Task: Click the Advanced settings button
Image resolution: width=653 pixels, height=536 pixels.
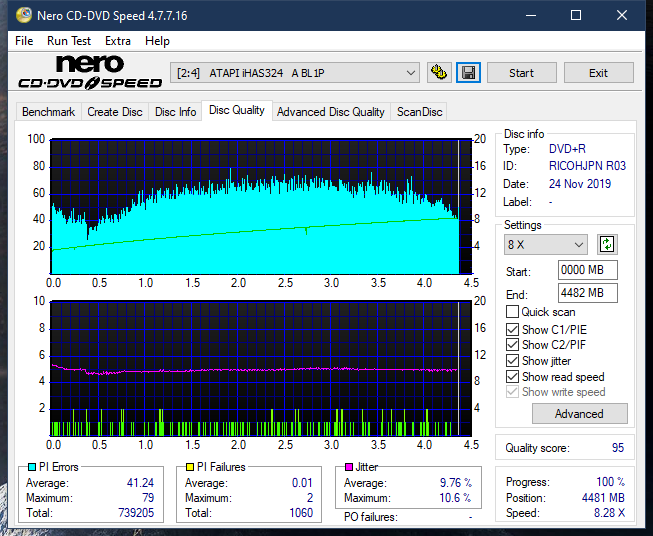Action: (x=579, y=414)
